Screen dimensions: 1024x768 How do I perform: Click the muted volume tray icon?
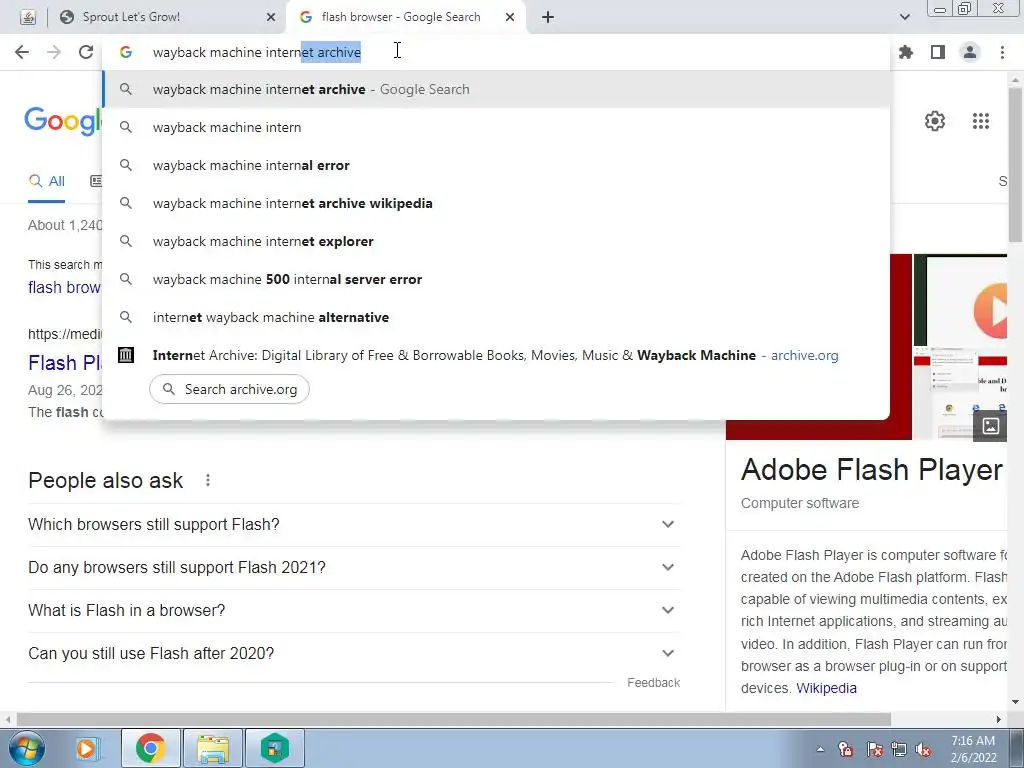click(923, 750)
